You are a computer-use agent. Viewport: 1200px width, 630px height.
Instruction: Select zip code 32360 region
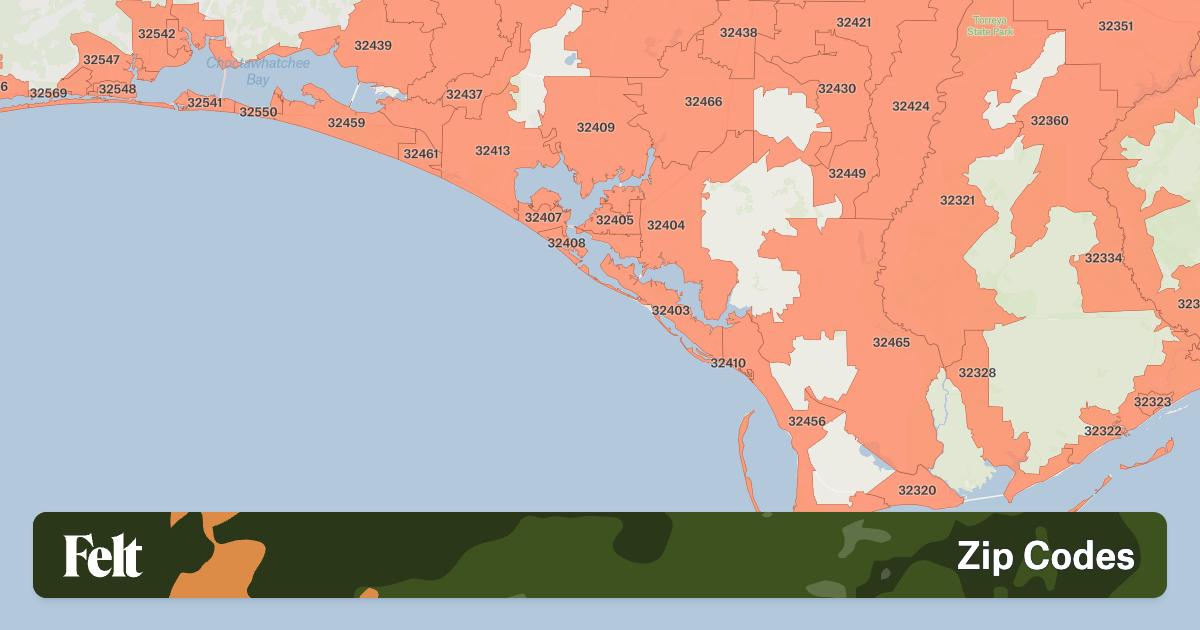click(1049, 121)
